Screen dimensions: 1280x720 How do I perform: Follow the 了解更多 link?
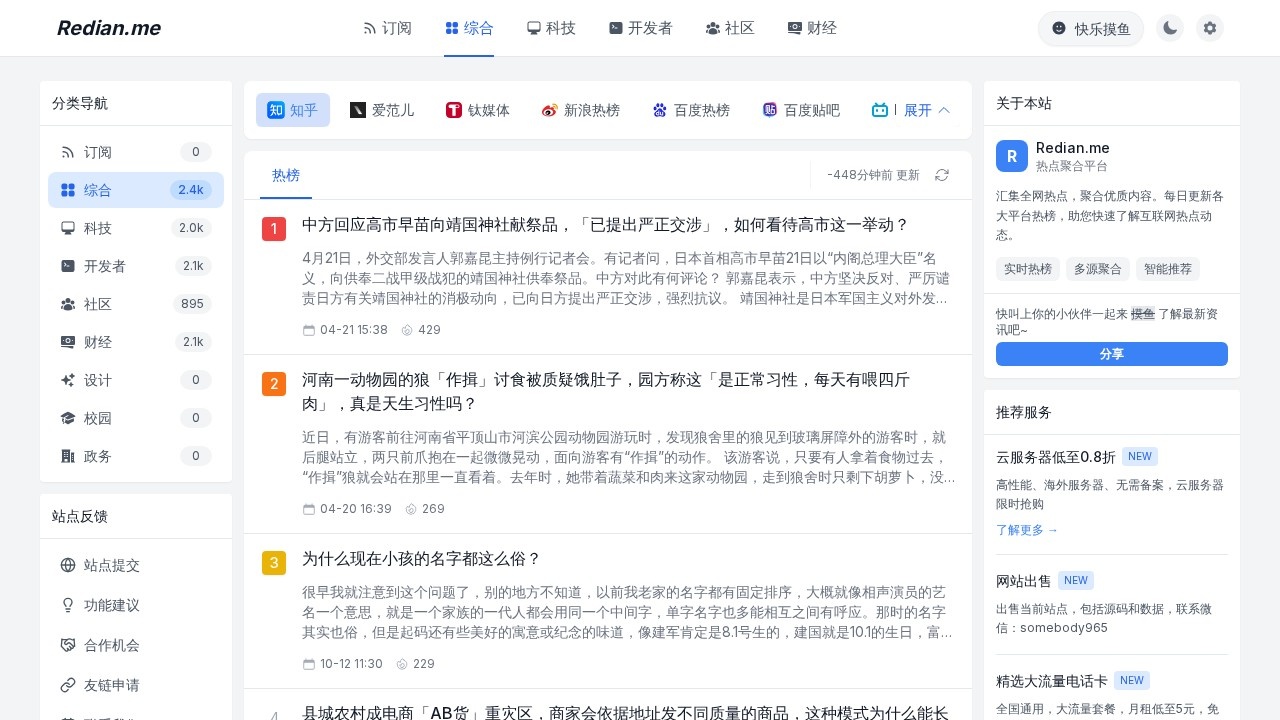(1026, 530)
